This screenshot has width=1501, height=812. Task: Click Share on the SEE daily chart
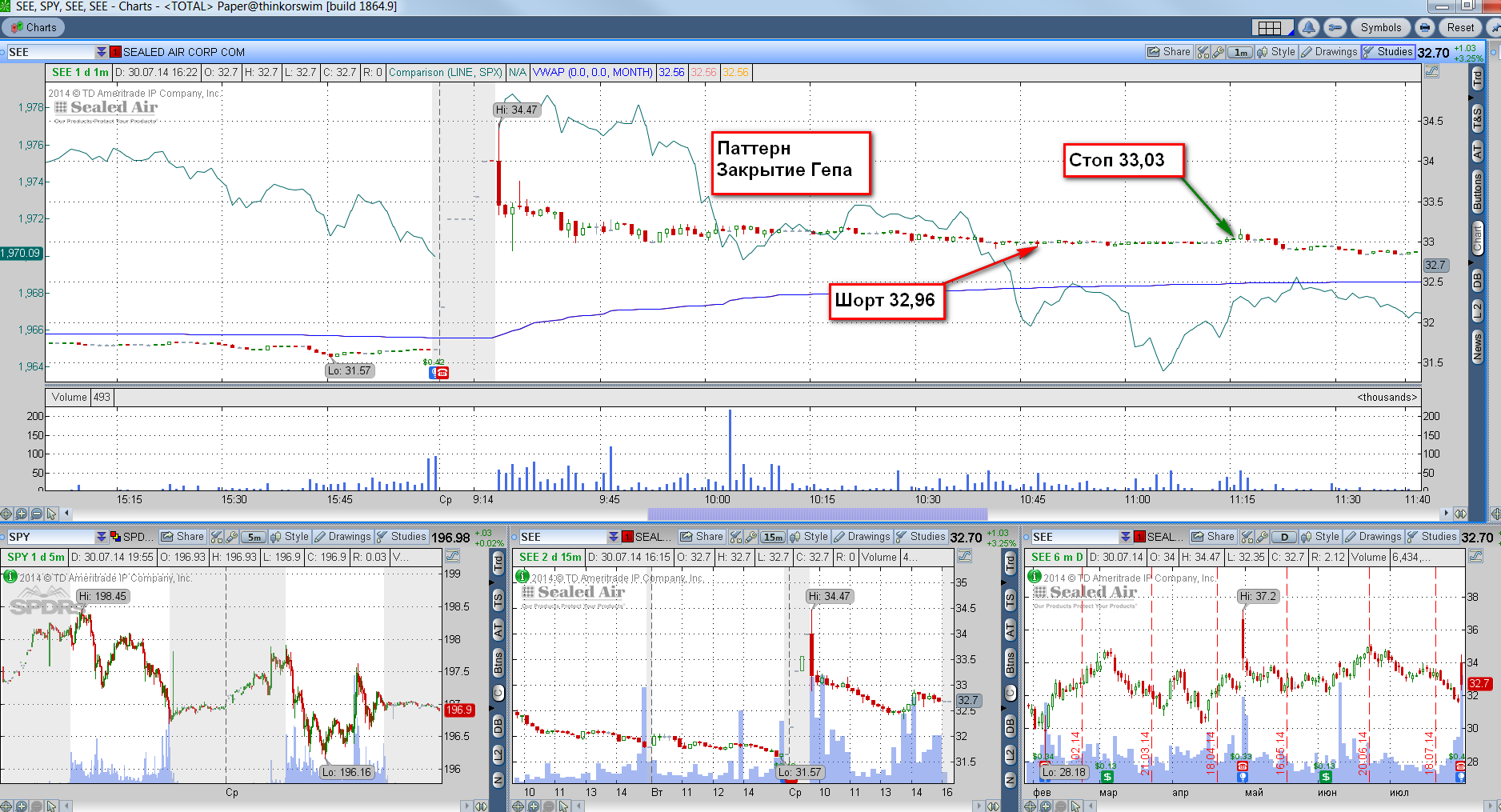pyautogui.click(x=1213, y=537)
